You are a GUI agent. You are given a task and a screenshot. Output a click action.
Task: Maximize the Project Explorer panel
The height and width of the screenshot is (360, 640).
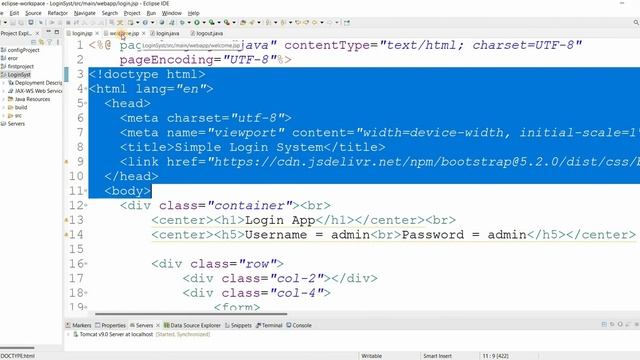[57, 32]
